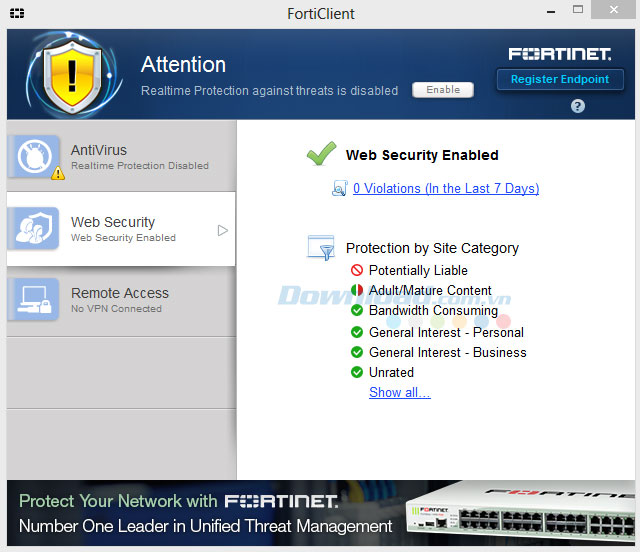
Task: Open the AntiVirus tab
Action: (x=121, y=156)
